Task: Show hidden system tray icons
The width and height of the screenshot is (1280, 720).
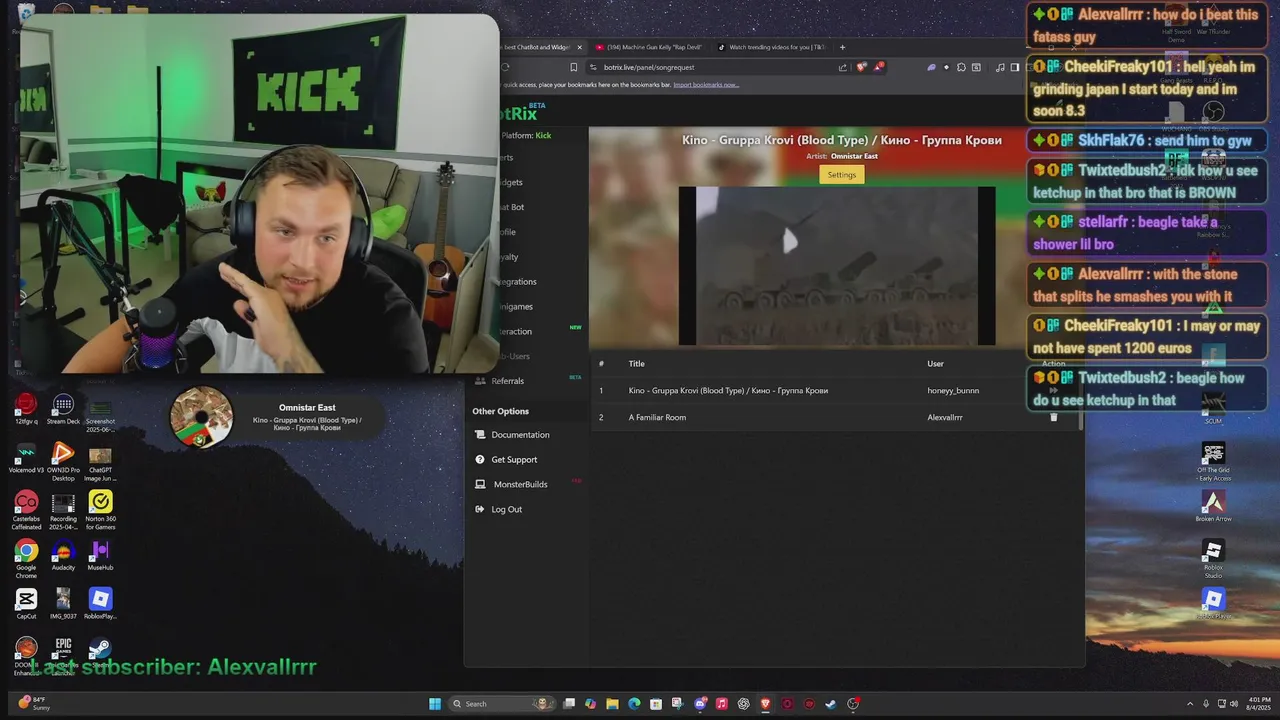Action: [1190, 704]
